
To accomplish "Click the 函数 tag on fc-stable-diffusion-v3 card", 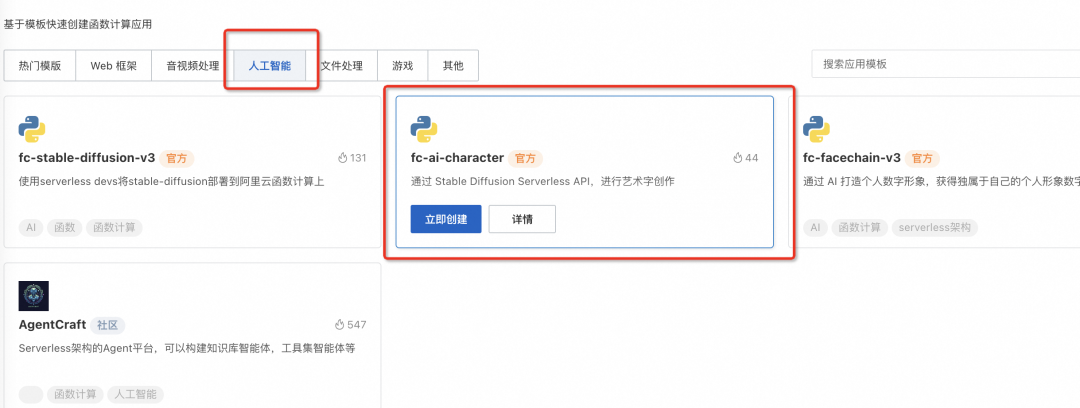I will click(64, 227).
